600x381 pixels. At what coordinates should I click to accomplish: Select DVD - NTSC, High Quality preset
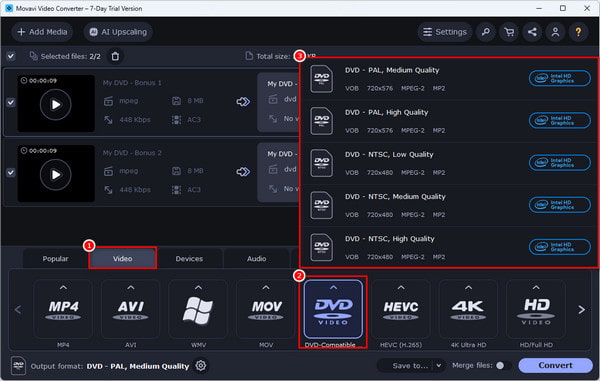(450, 247)
